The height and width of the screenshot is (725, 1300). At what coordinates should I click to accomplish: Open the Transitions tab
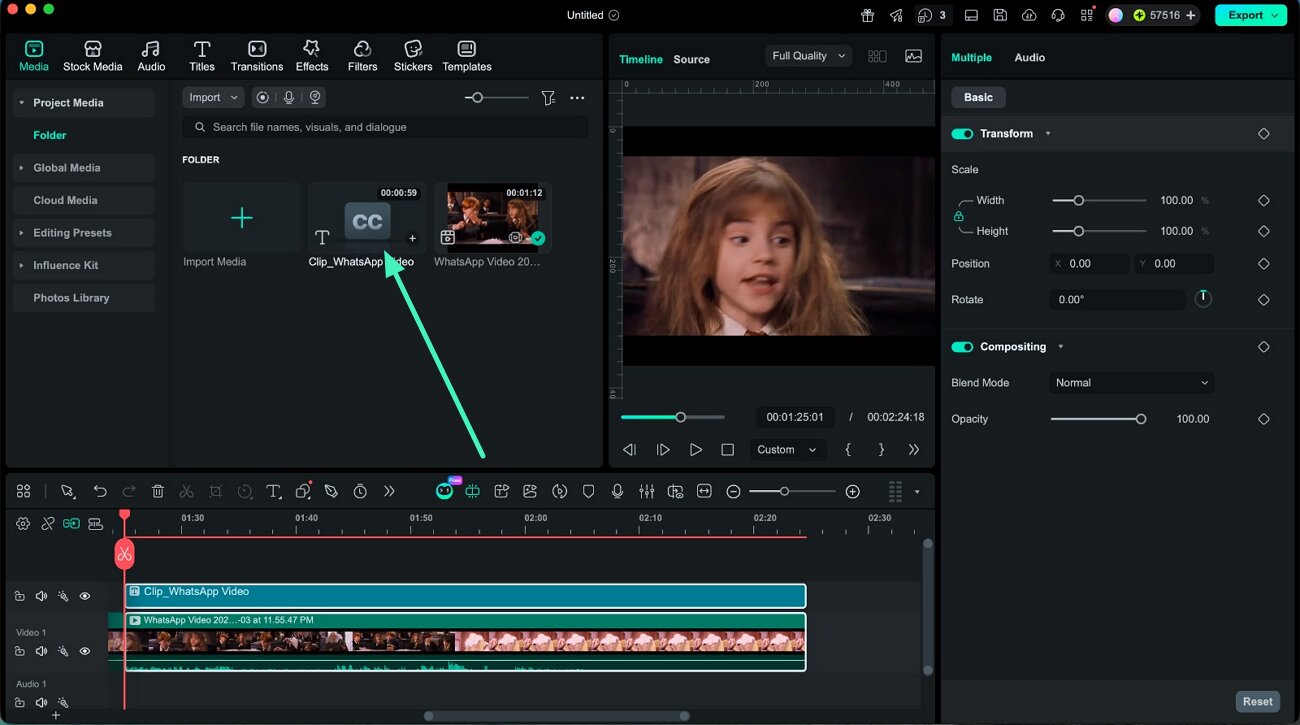257,56
